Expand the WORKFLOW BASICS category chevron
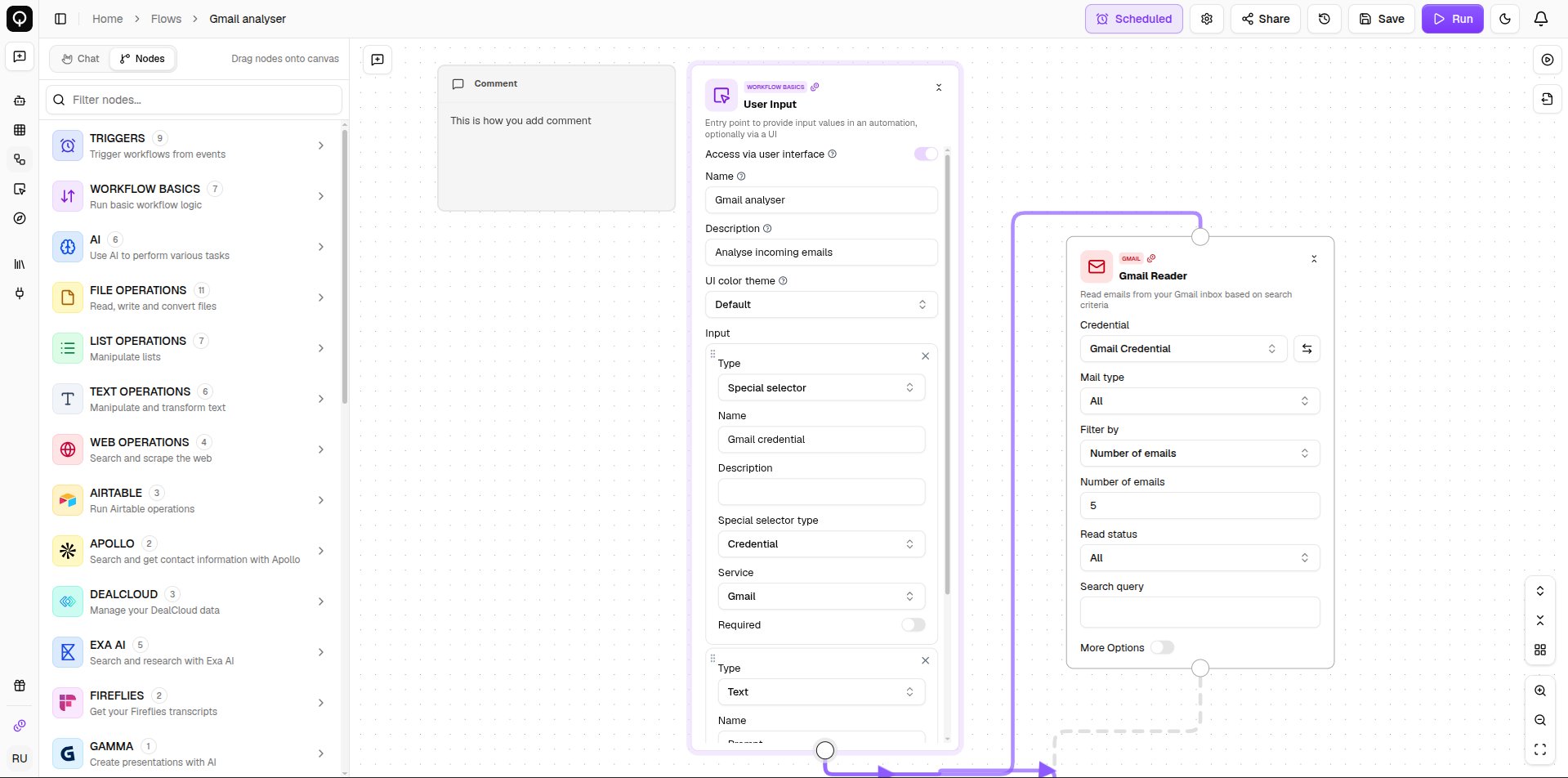This screenshot has height=778, width=1568. click(x=321, y=196)
